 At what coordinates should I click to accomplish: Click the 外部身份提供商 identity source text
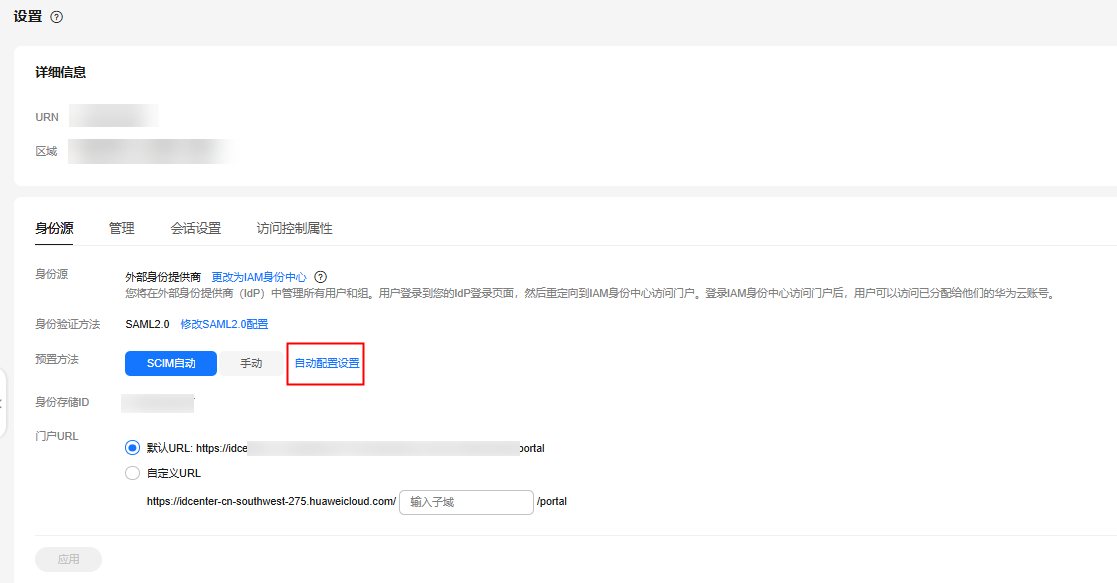pyautogui.click(x=163, y=277)
